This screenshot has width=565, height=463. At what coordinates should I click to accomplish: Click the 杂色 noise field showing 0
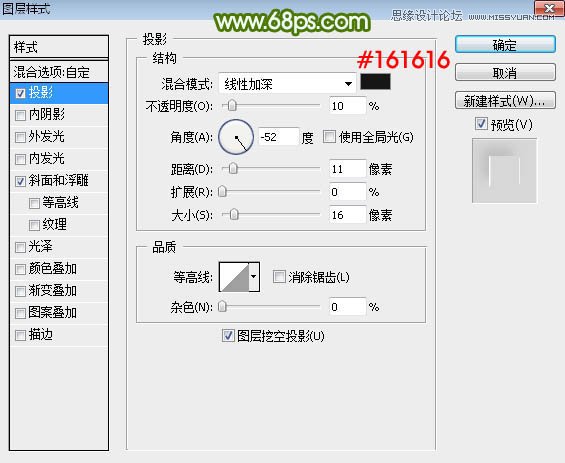click(x=347, y=307)
